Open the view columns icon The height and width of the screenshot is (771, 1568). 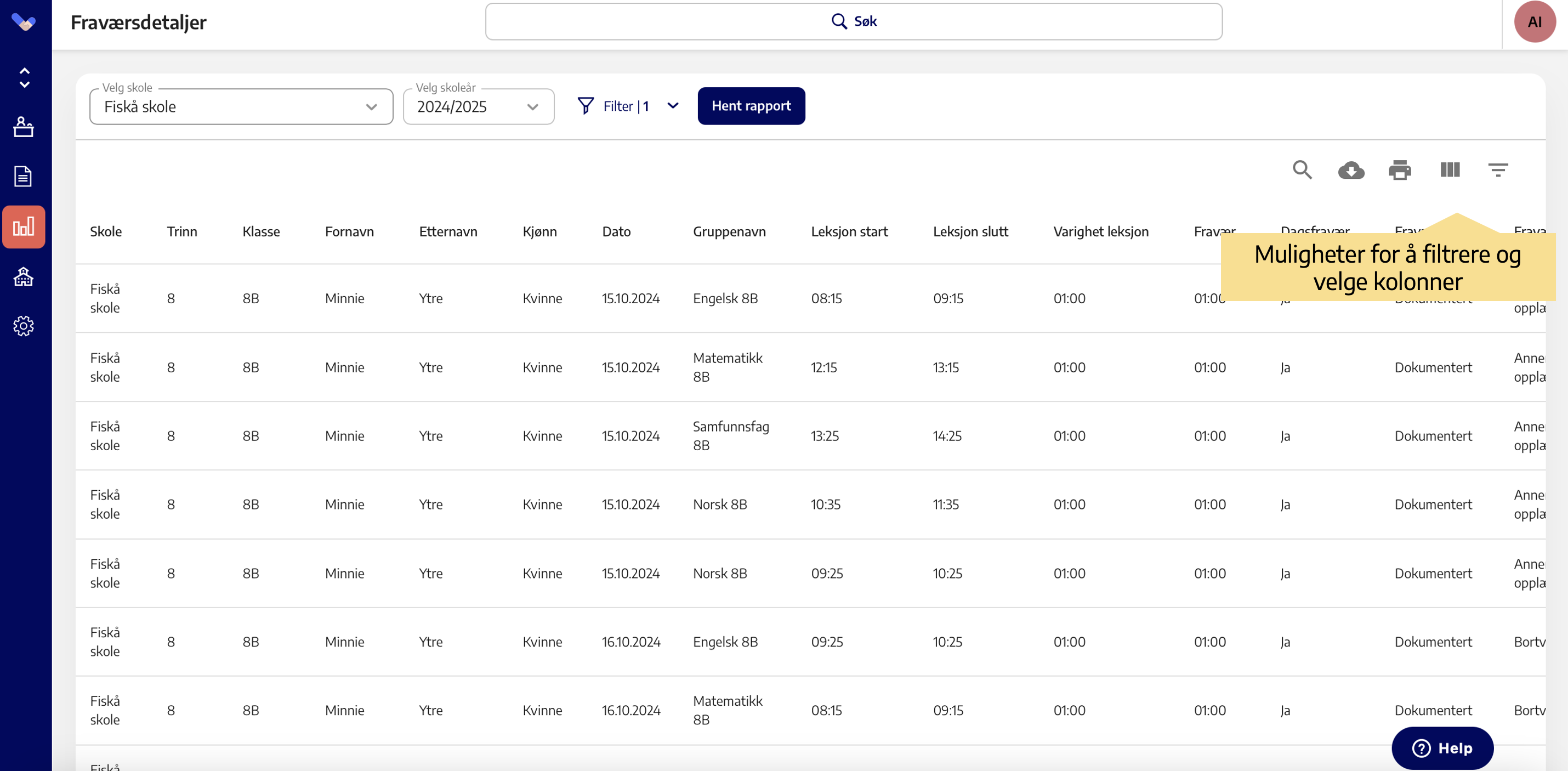click(x=1450, y=170)
